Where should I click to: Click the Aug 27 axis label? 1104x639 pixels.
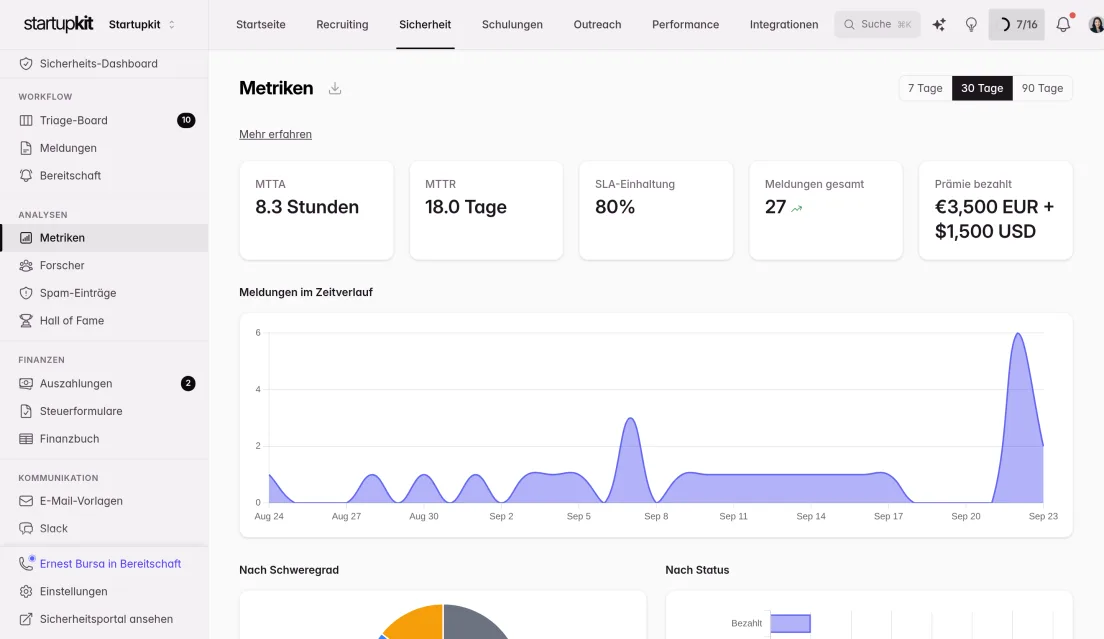346,517
